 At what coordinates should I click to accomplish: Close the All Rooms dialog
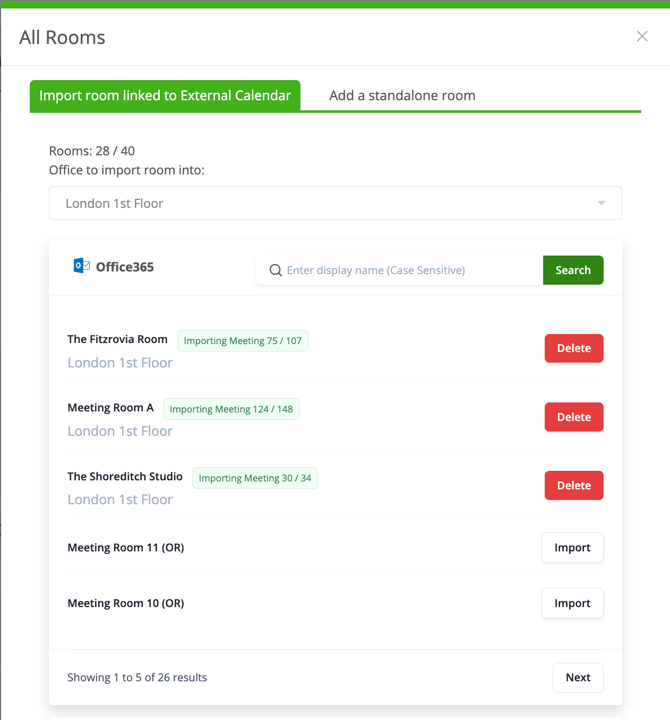point(642,36)
